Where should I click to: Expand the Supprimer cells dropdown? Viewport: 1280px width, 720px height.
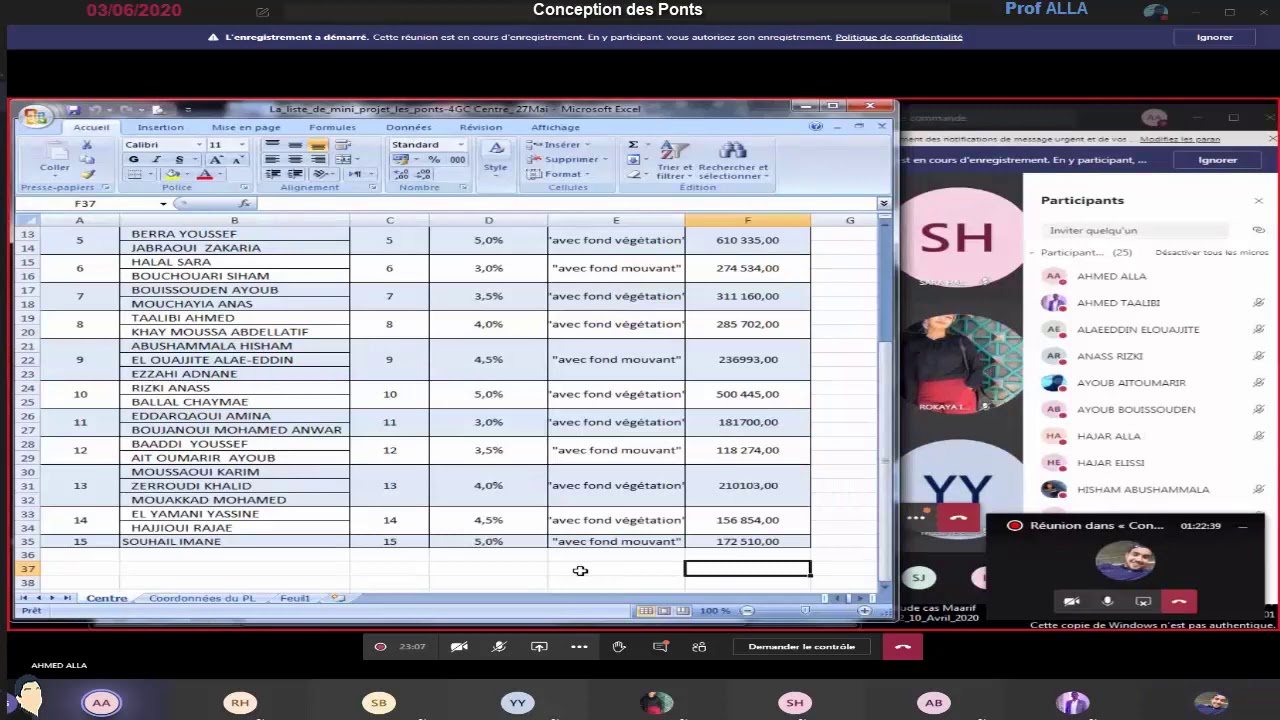click(606, 160)
